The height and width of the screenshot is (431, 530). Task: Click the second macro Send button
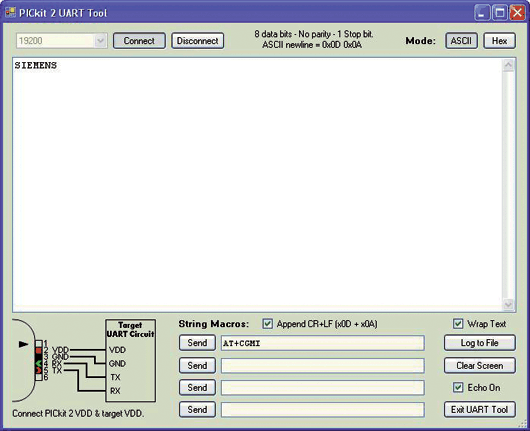tap(197, 365)
